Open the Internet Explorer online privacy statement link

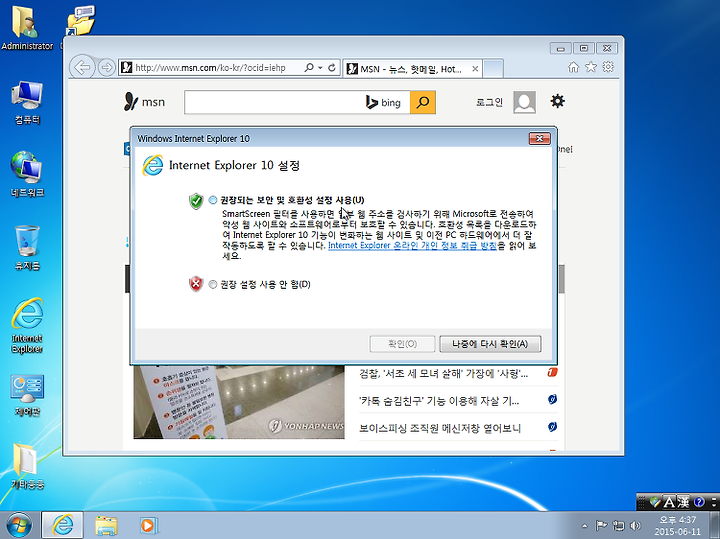[x=412, y=246]
